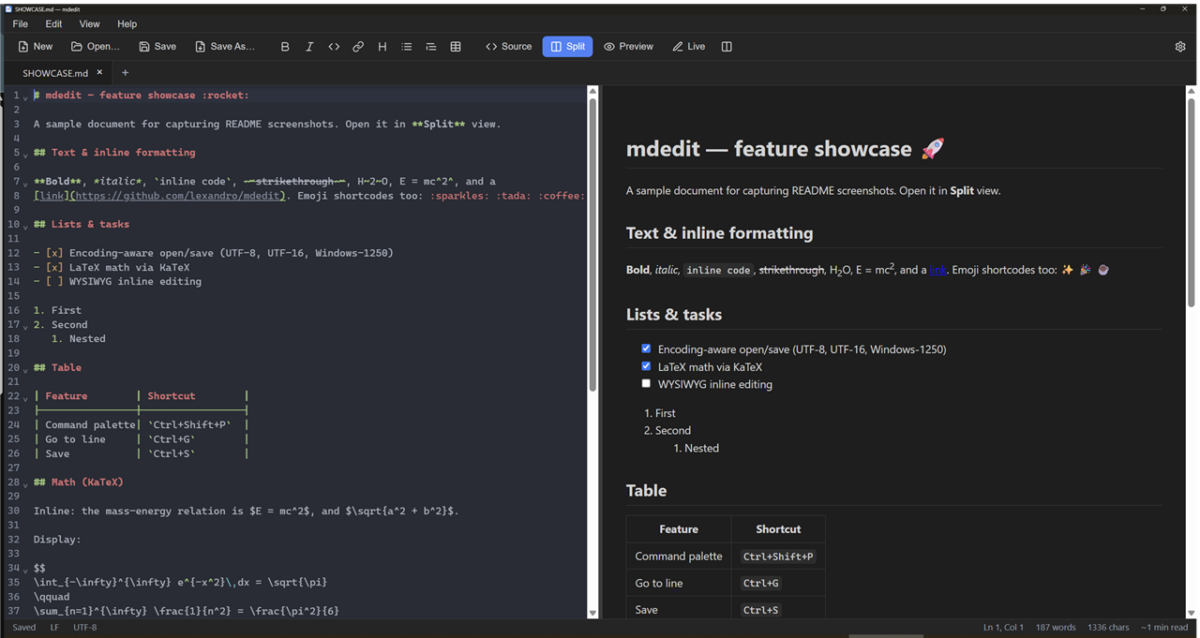This screenshot has height=638, width=1200.
Task: Toggle the side panel layout icon
Action: click(727, 47)
